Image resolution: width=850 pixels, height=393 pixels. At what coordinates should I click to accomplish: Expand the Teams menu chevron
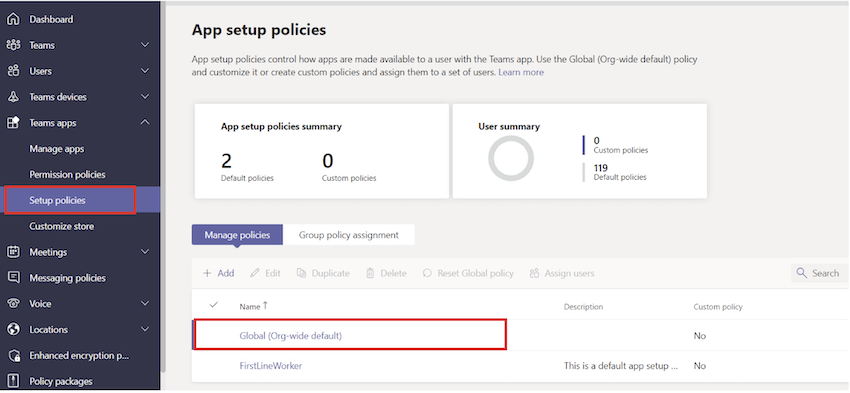click(x=145, y=45)
